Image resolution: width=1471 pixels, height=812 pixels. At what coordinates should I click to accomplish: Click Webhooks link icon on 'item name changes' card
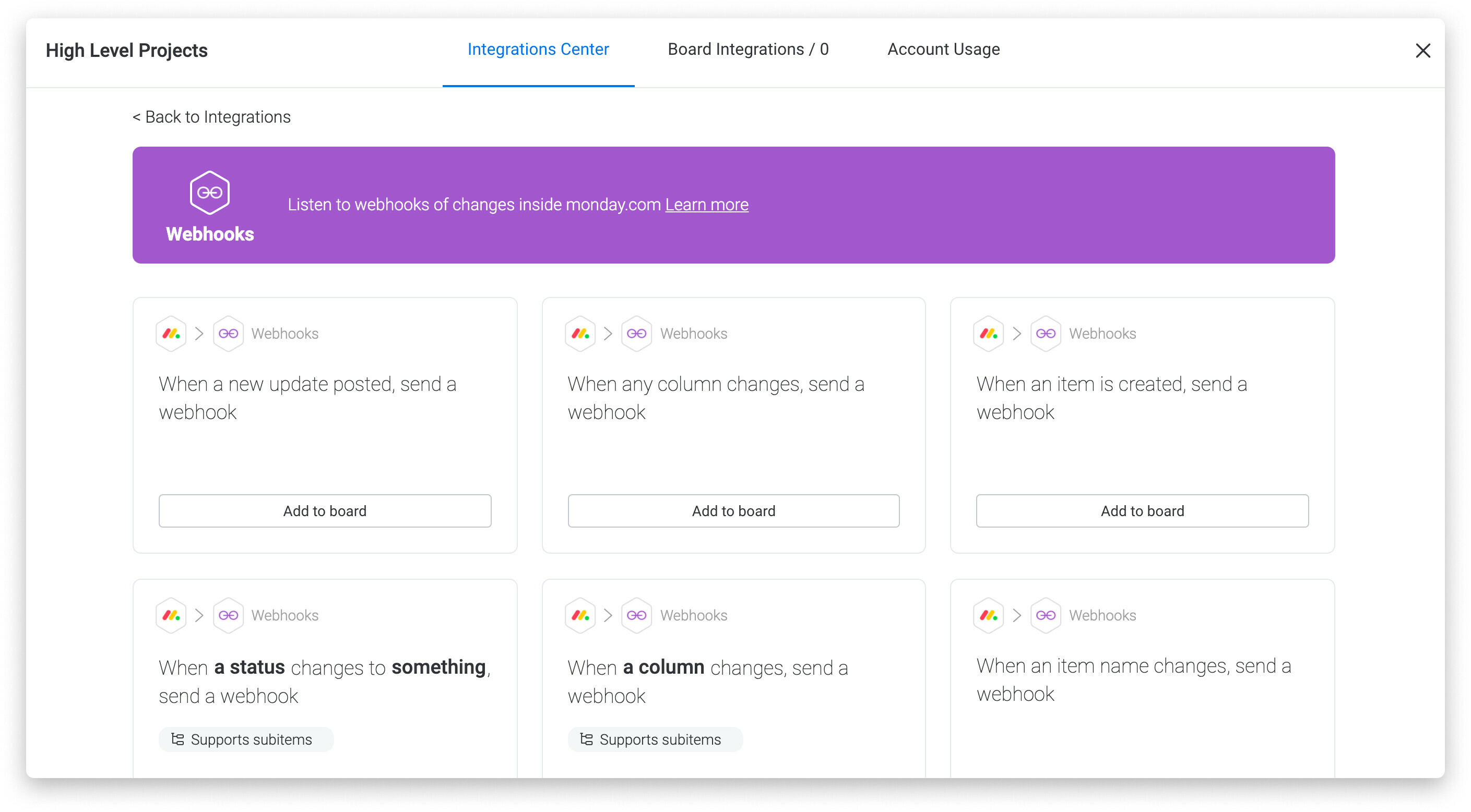pos(1046,615)
